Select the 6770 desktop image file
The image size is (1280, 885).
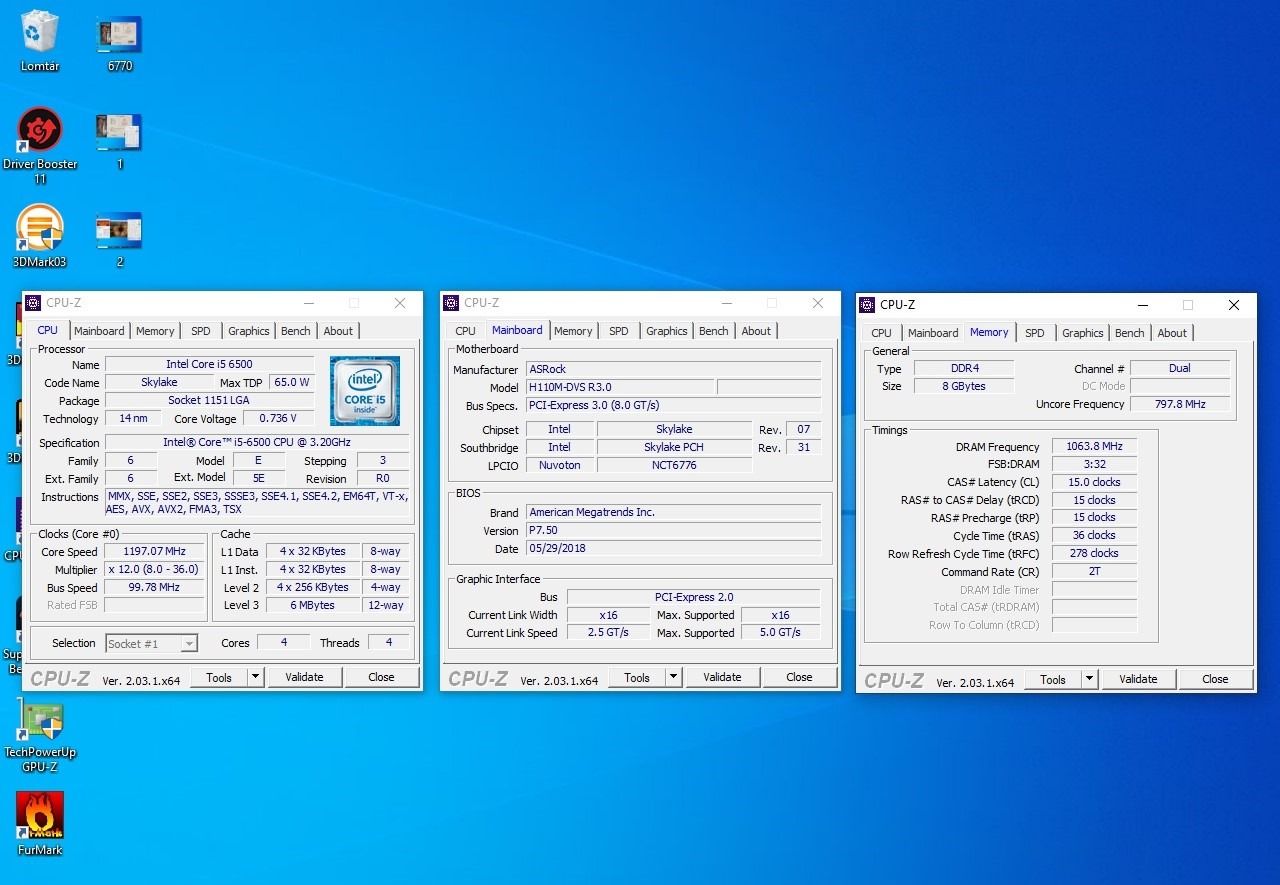click(x=119, y=44)
